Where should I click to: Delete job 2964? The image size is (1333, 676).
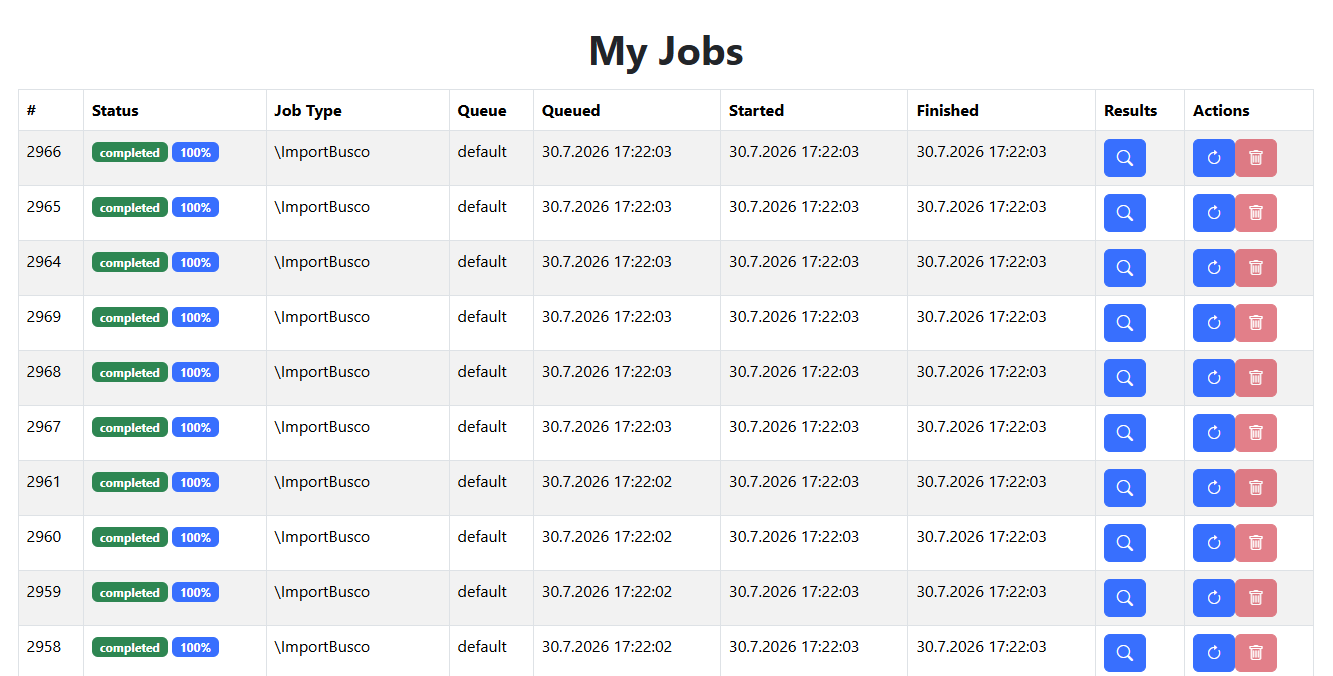[1256, 268]
